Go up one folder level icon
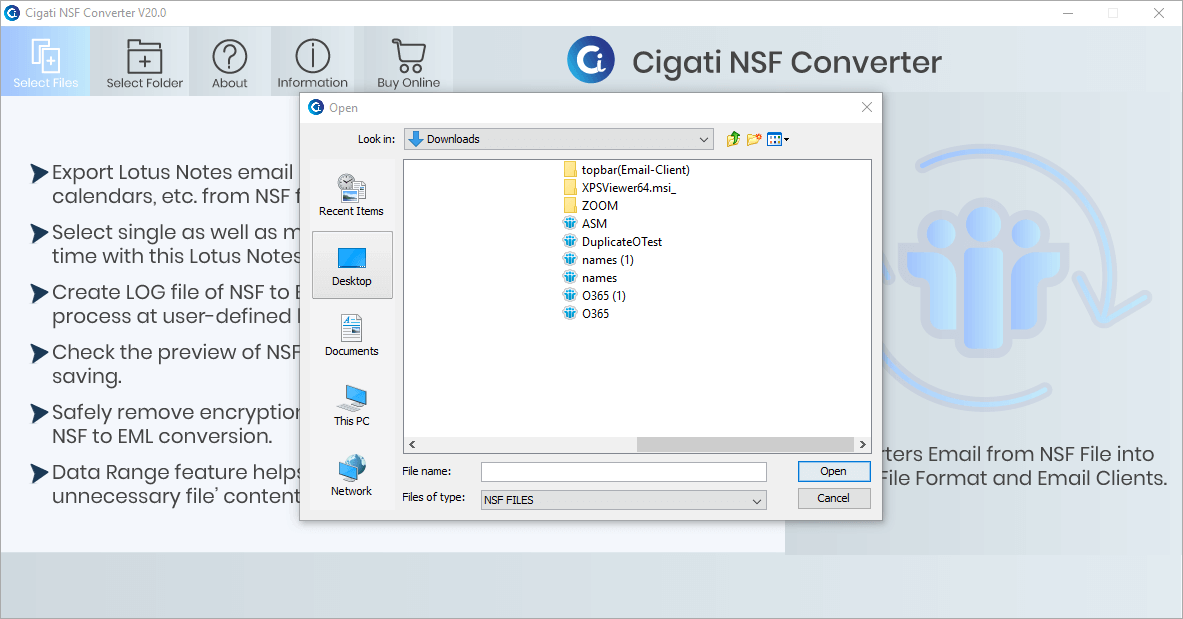 (x=733, y=139)
